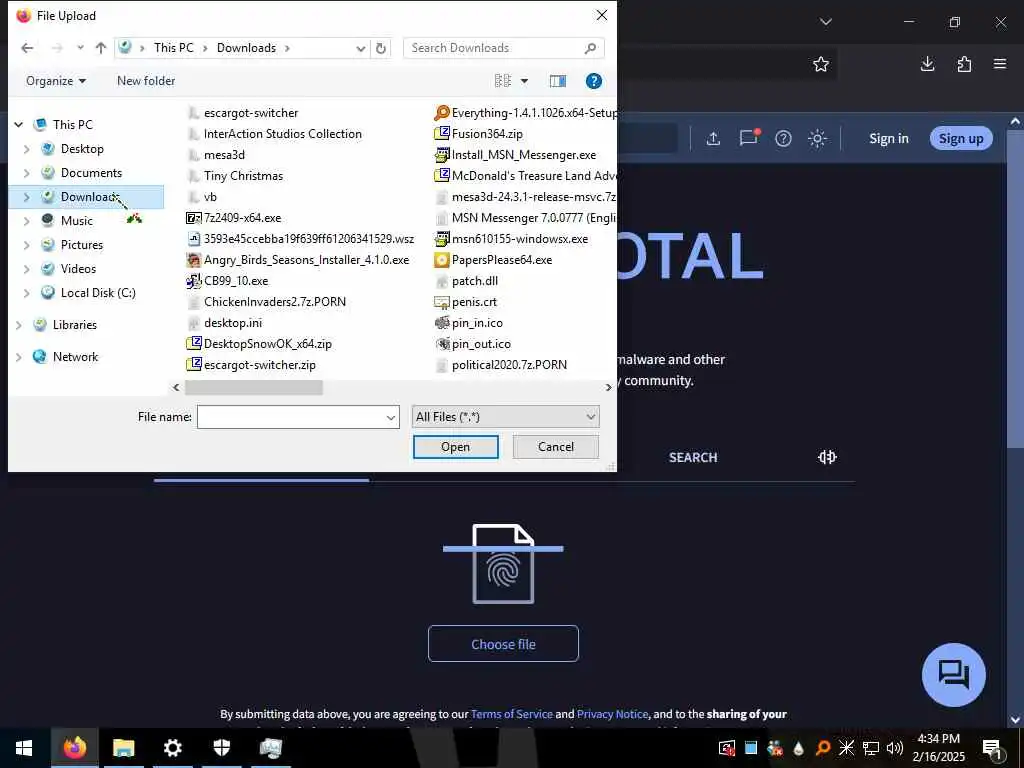
Task: Open Firefox downloads panel icon
Action: click(x=927, y=63)
